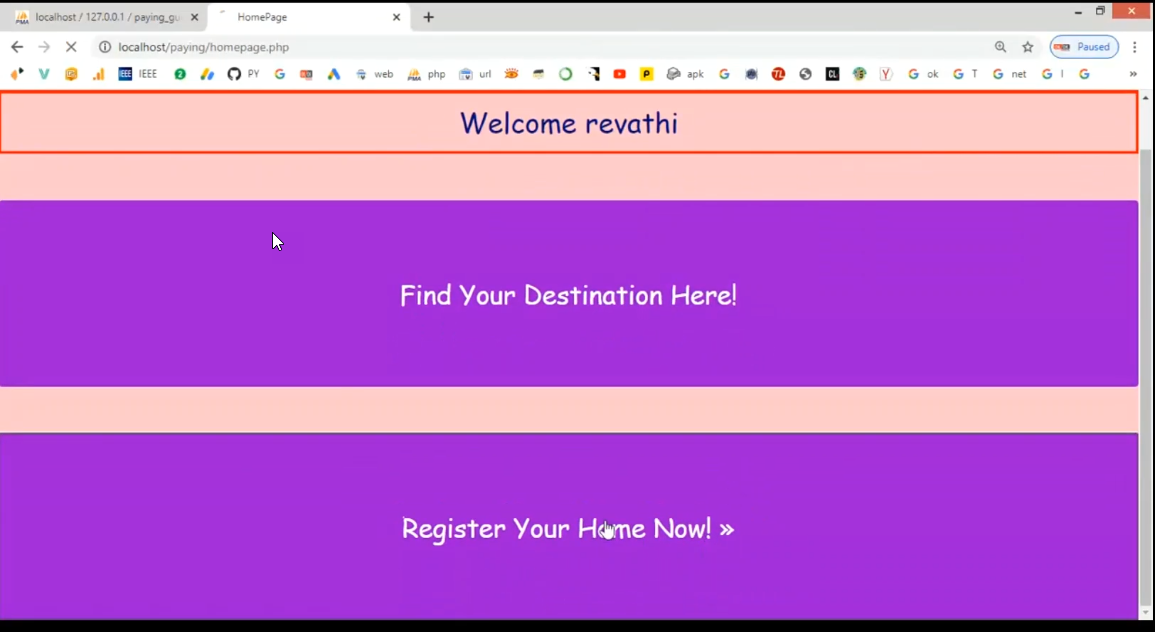Open the green V bookmark

pyautogui.click(x=44, y=74)
